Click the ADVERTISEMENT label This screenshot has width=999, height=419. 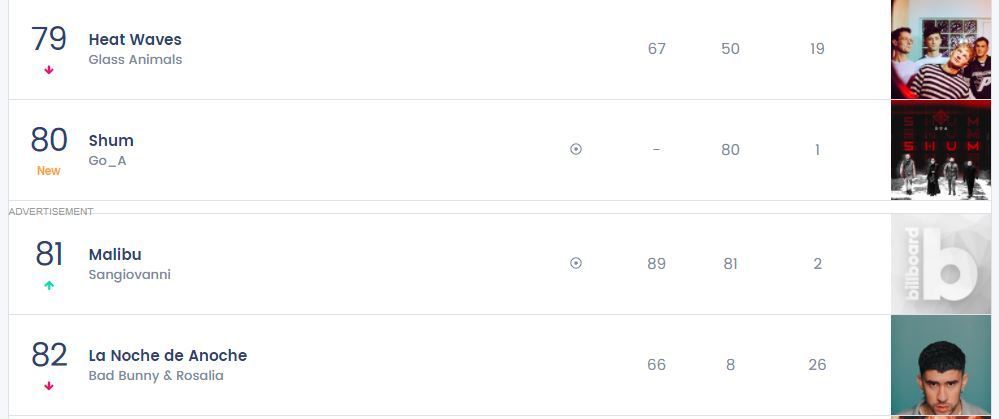(x=51, y=212)
